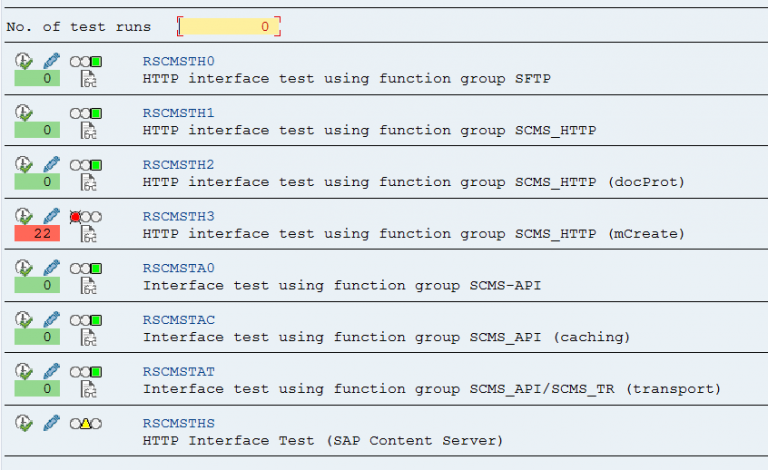Click the No. of test runs input field
This screenshot has width=768, height=470.
tap(229, 26)
